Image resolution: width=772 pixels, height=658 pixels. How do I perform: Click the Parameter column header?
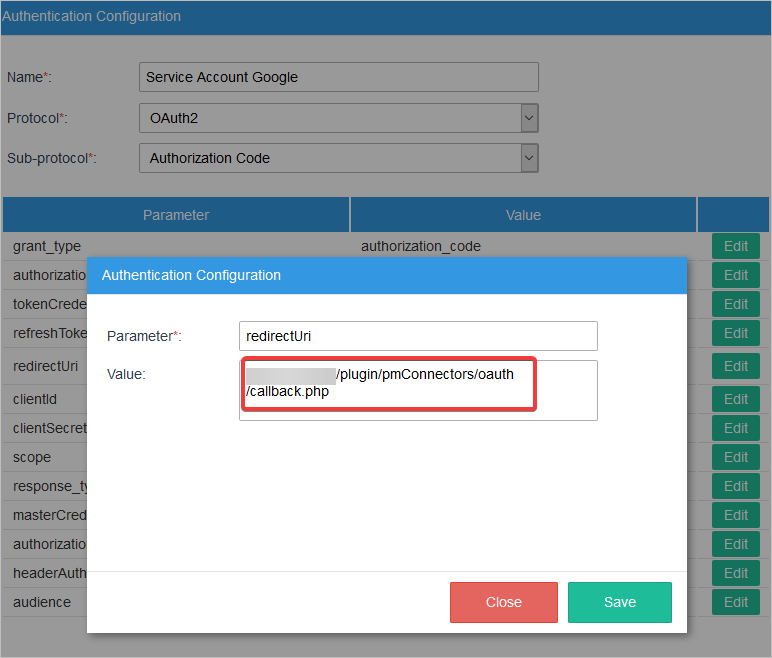click(x=176, y=215)
